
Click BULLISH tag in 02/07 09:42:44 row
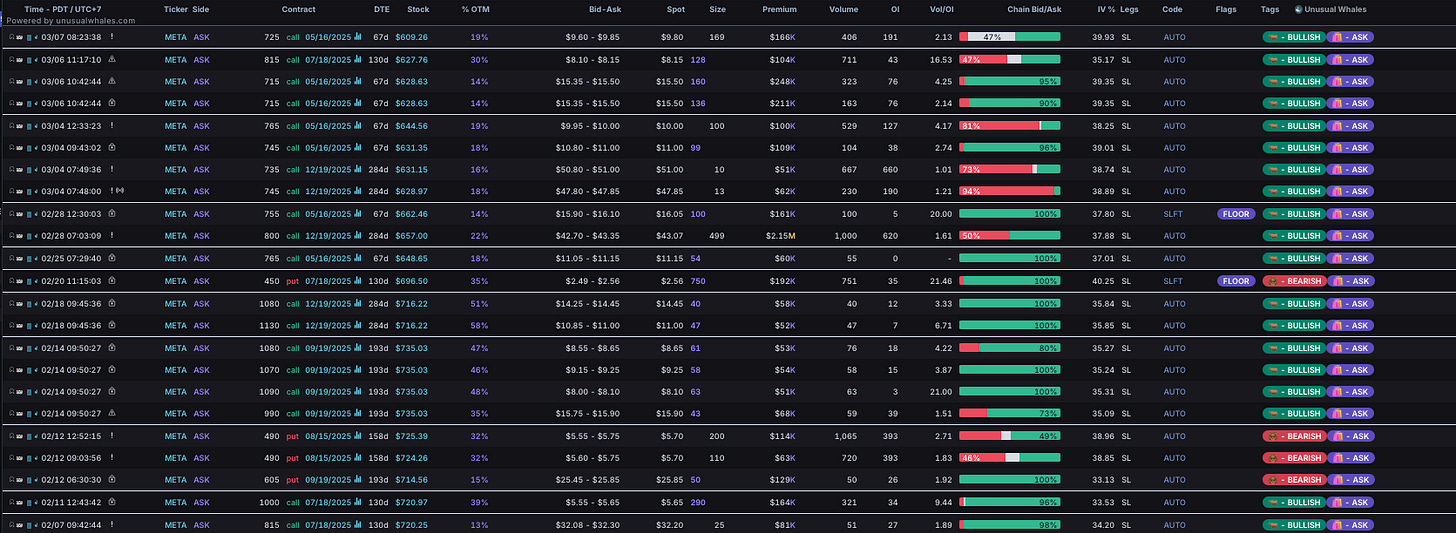click(x=1293, y=525)
